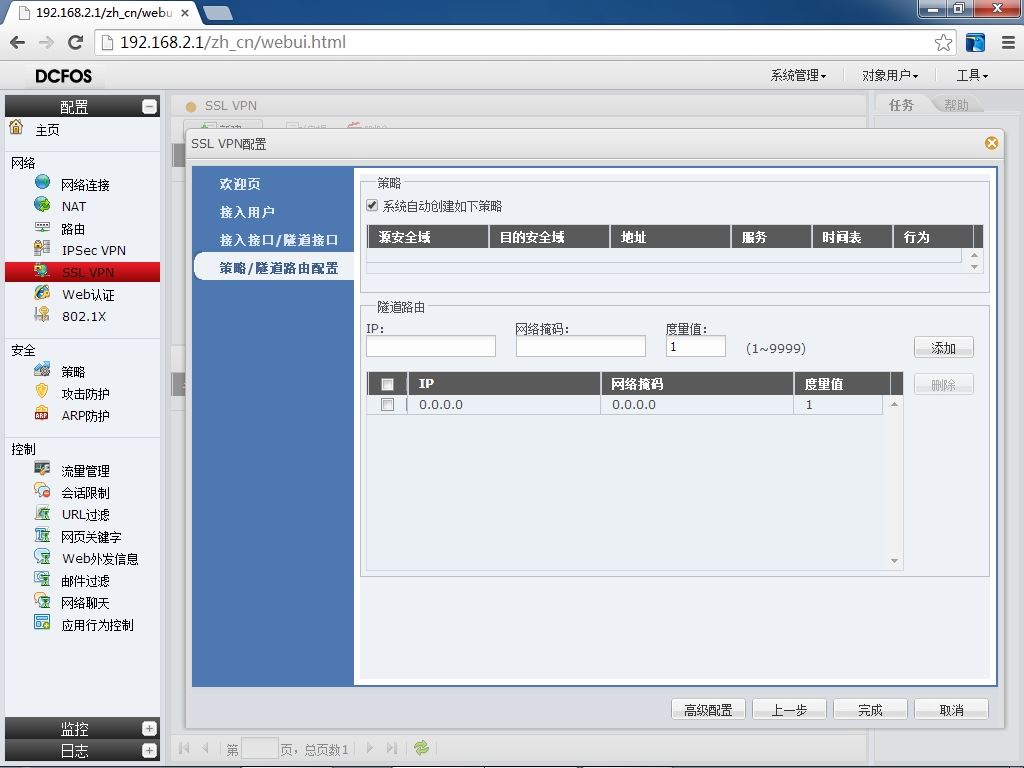Expand the 监控 panel with plus button
The width and height of the screenshot is (1024, 768).
(x=150, y=729)
